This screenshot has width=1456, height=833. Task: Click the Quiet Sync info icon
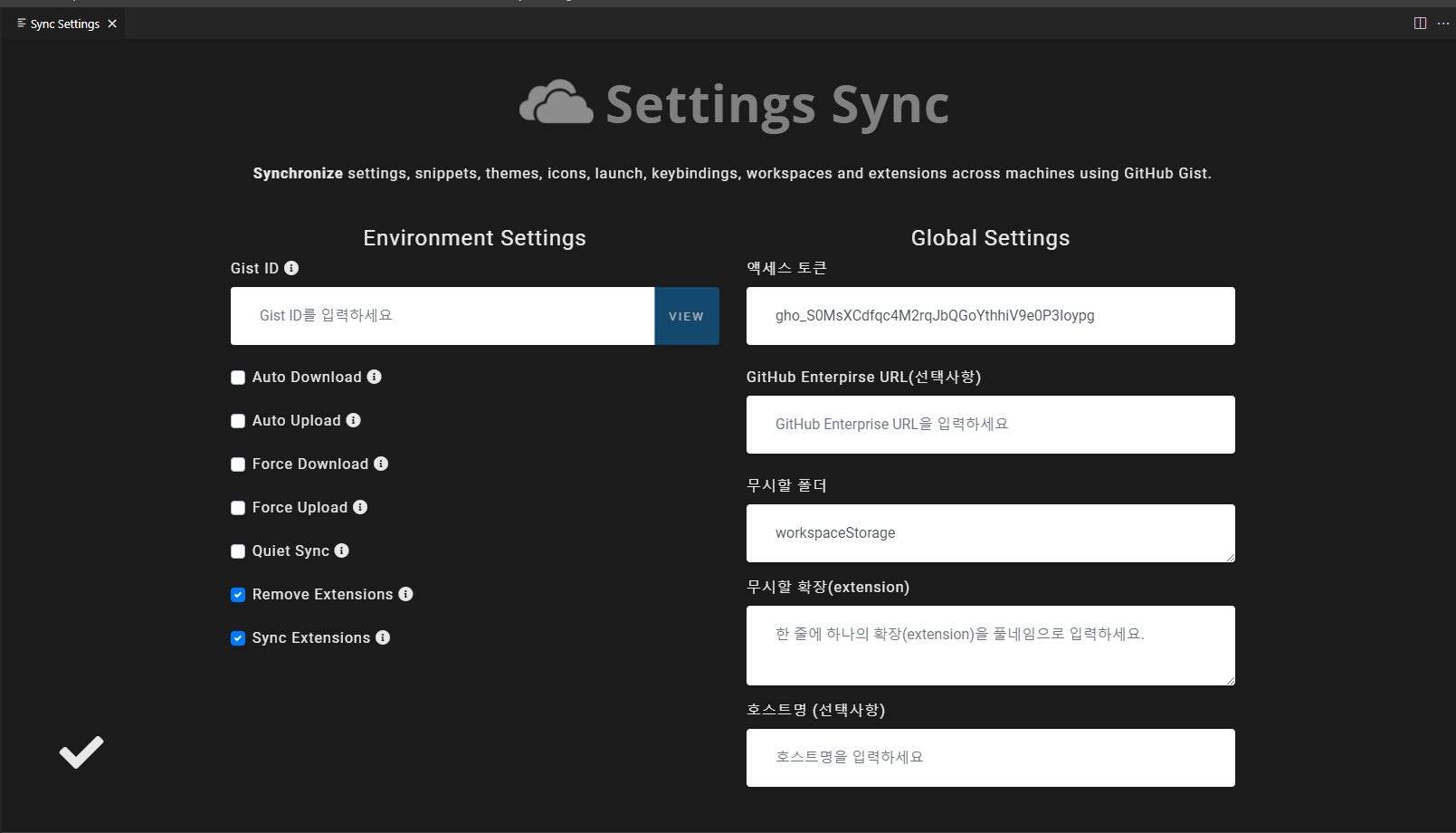[341, 551]
